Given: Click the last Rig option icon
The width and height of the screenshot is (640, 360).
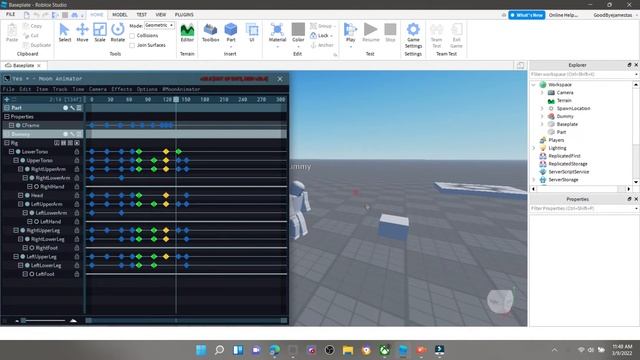Looking at the screenshot, I should [x=77, y=143].
